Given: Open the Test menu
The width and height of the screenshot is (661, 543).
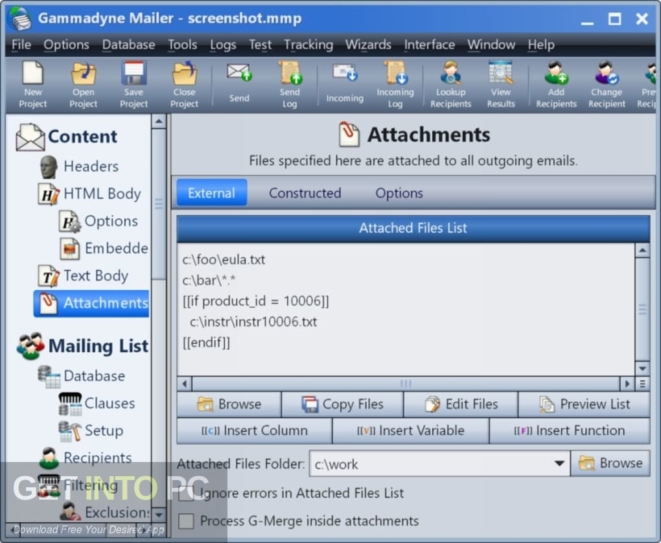Looking at the screenshot, I should 260,45.
